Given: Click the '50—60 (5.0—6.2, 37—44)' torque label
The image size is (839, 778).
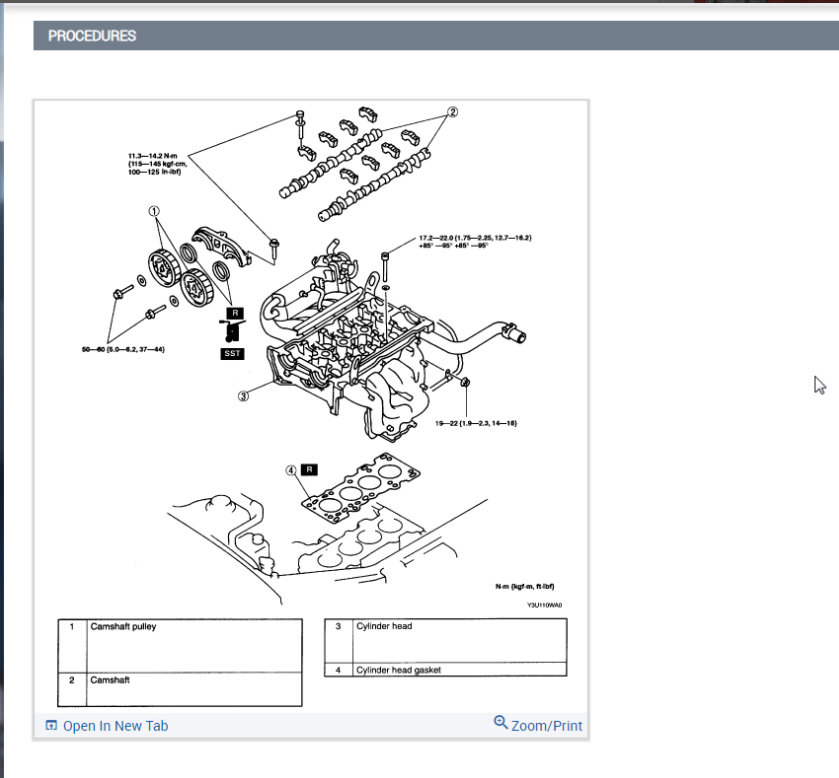Looking at the screenshot, I should tap(123, 349).
